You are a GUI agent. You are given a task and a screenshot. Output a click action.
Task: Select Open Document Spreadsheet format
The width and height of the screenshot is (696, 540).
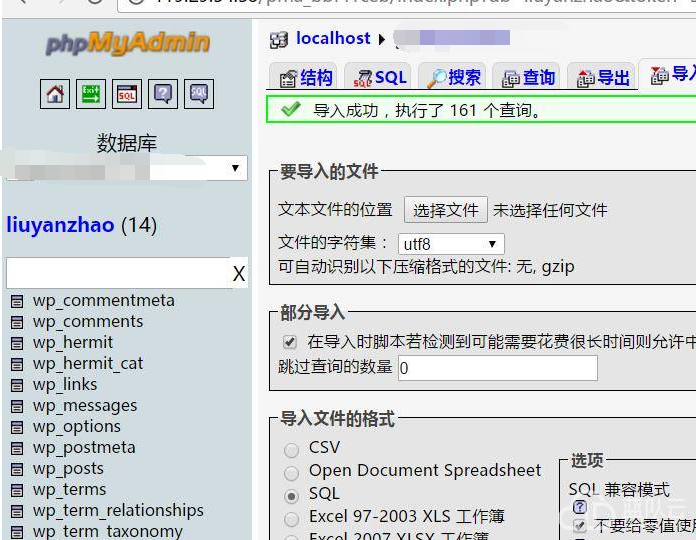(x=292, y=473)
